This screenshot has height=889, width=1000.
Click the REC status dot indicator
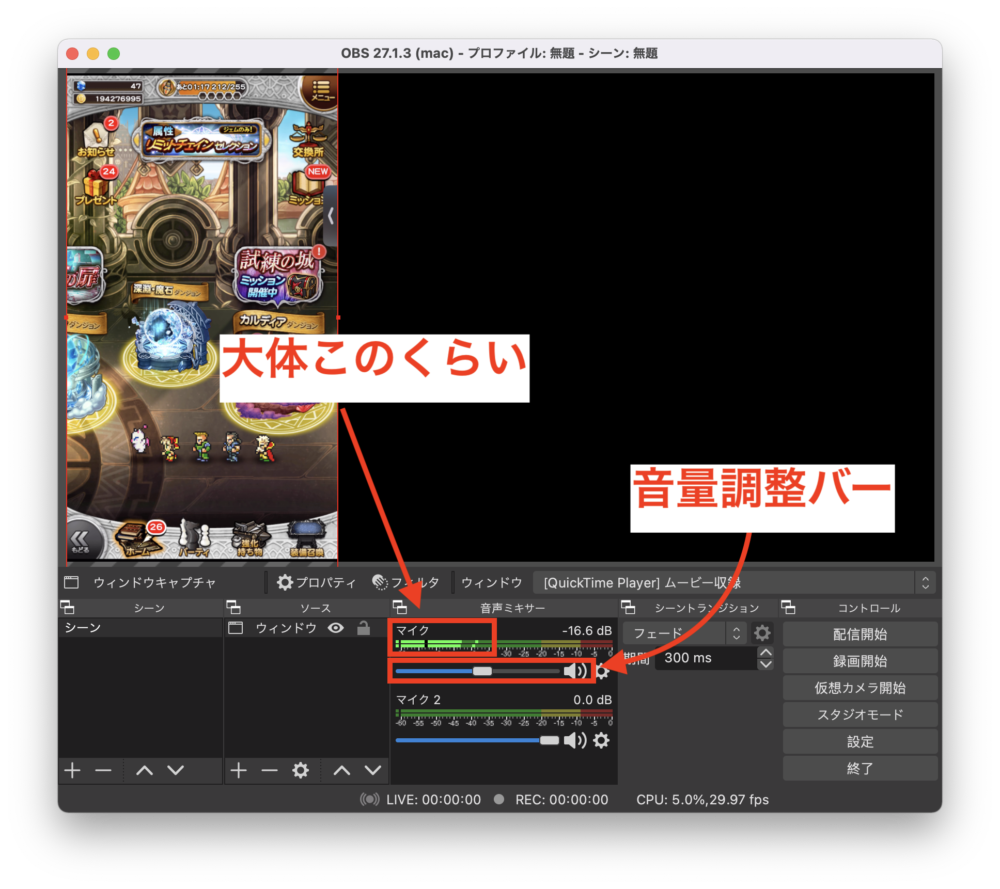click(x=499, y=799)
